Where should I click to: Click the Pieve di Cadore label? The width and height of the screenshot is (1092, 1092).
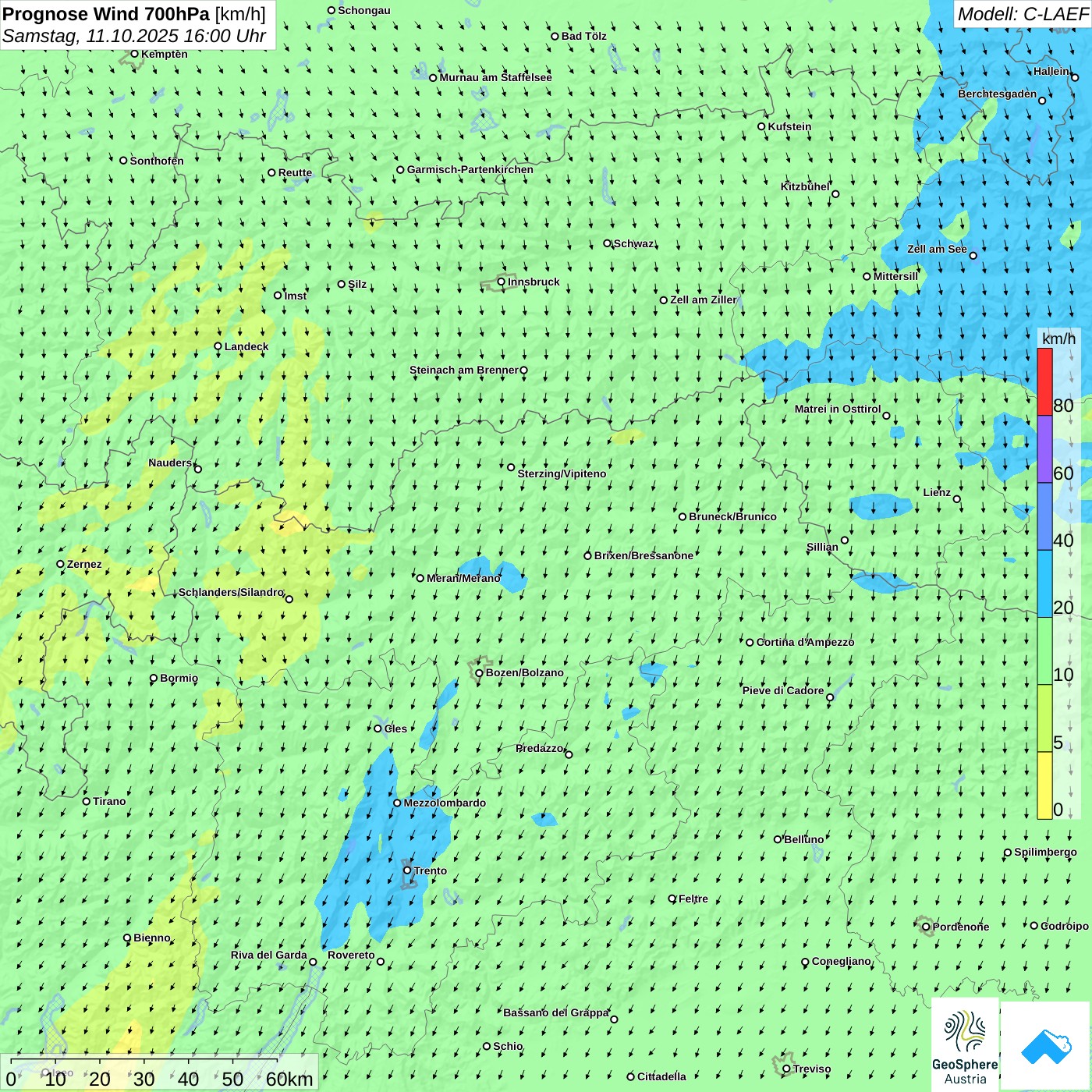(783, 690)
